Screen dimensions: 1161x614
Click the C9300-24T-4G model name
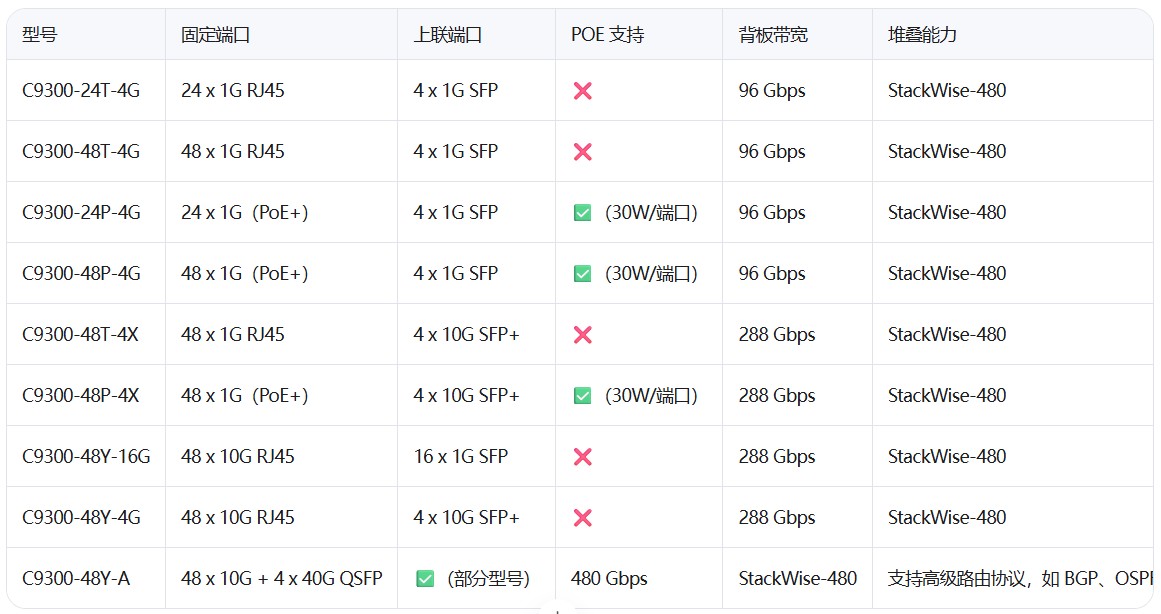click(81, 91)
